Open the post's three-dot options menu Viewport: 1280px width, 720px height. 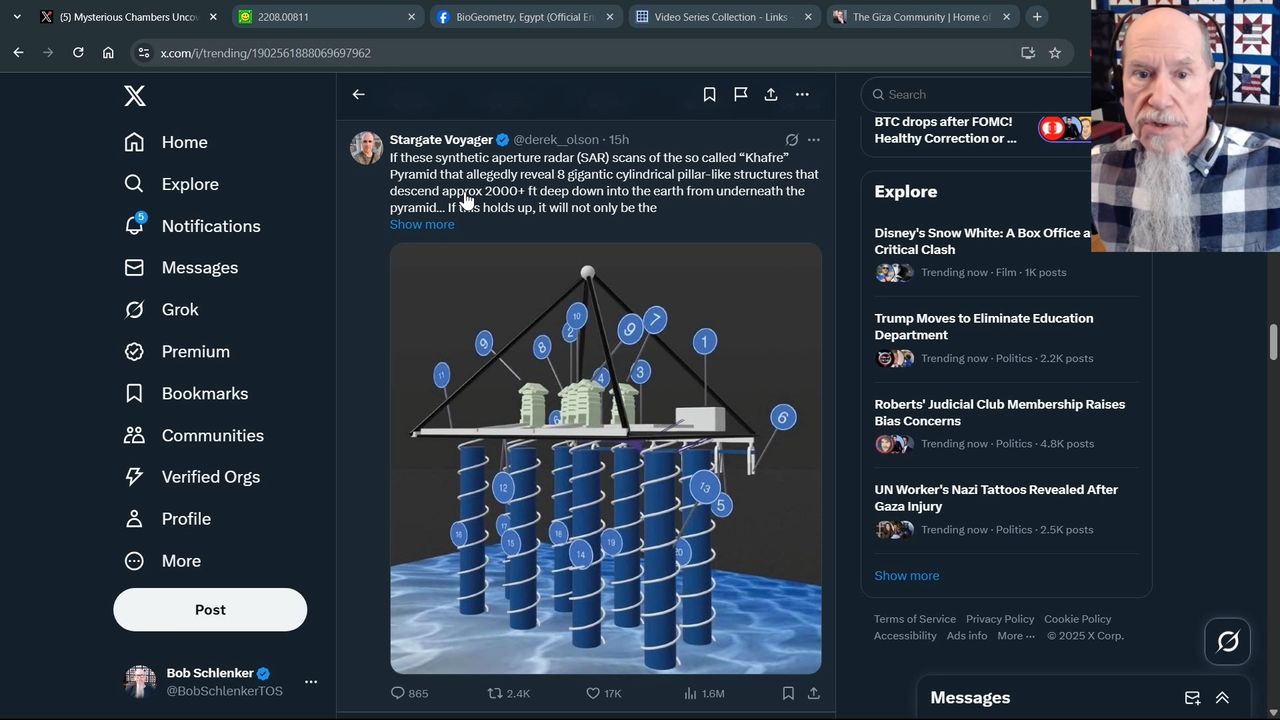coord(813,140)
